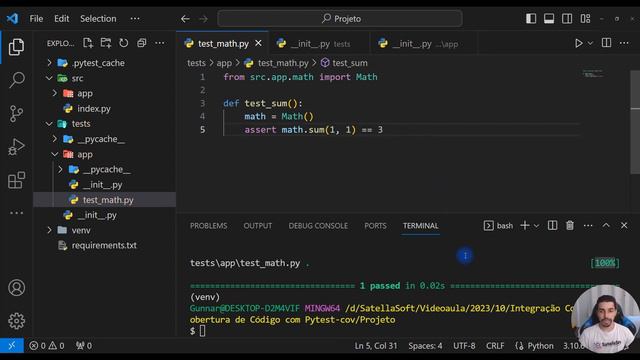Open Explorer views and more actions
640x360 pixels.
pyautogui.click(x=160, y=43)
